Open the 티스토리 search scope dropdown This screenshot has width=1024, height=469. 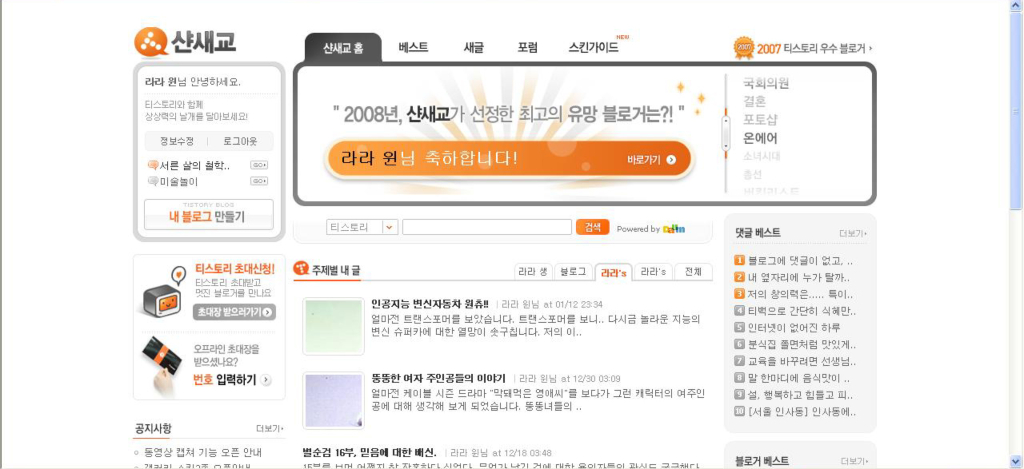click(x=362, y=227)
